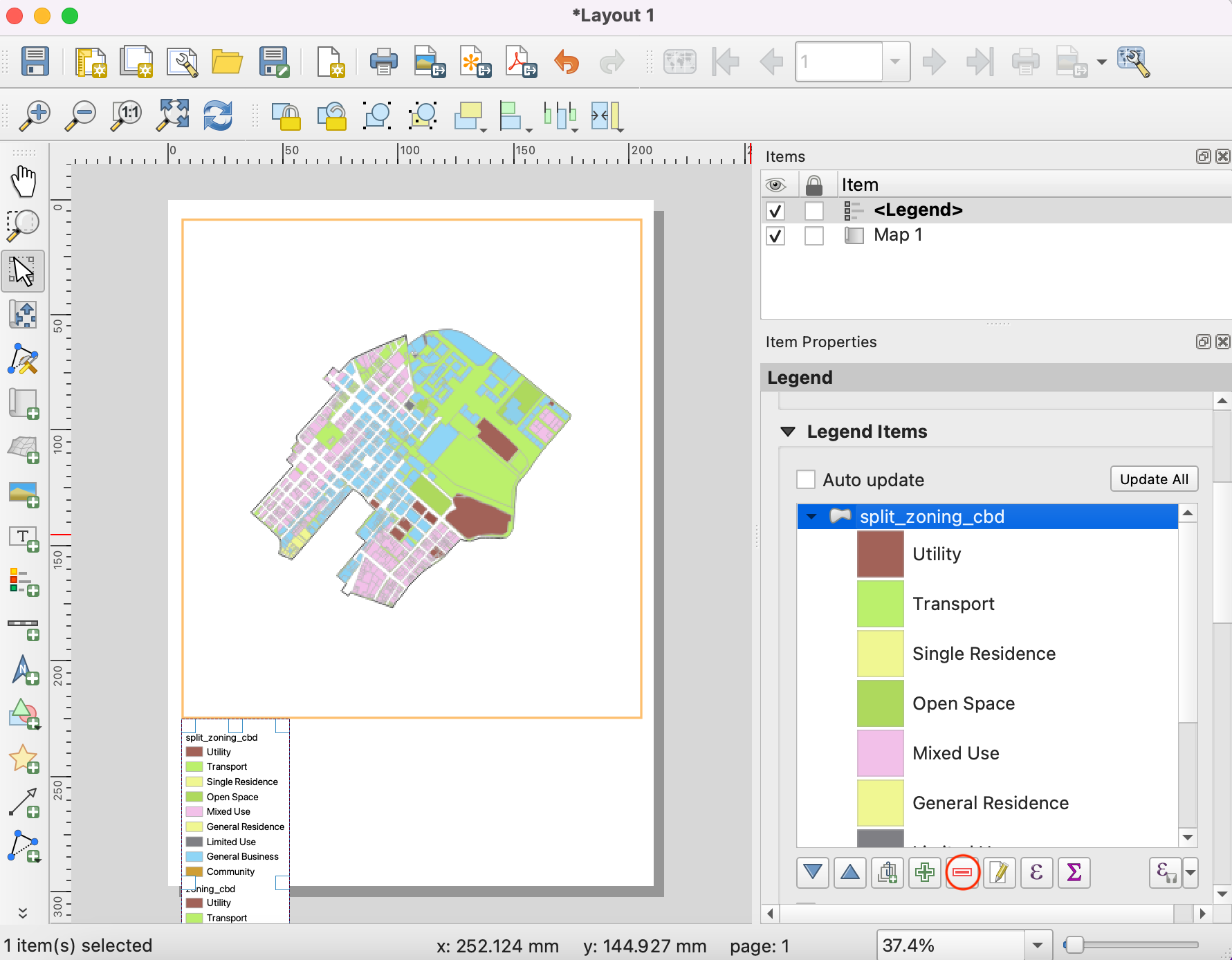Hide the Legend item visibility checkbox
1232x960 pixels.
tap(775, 210)
